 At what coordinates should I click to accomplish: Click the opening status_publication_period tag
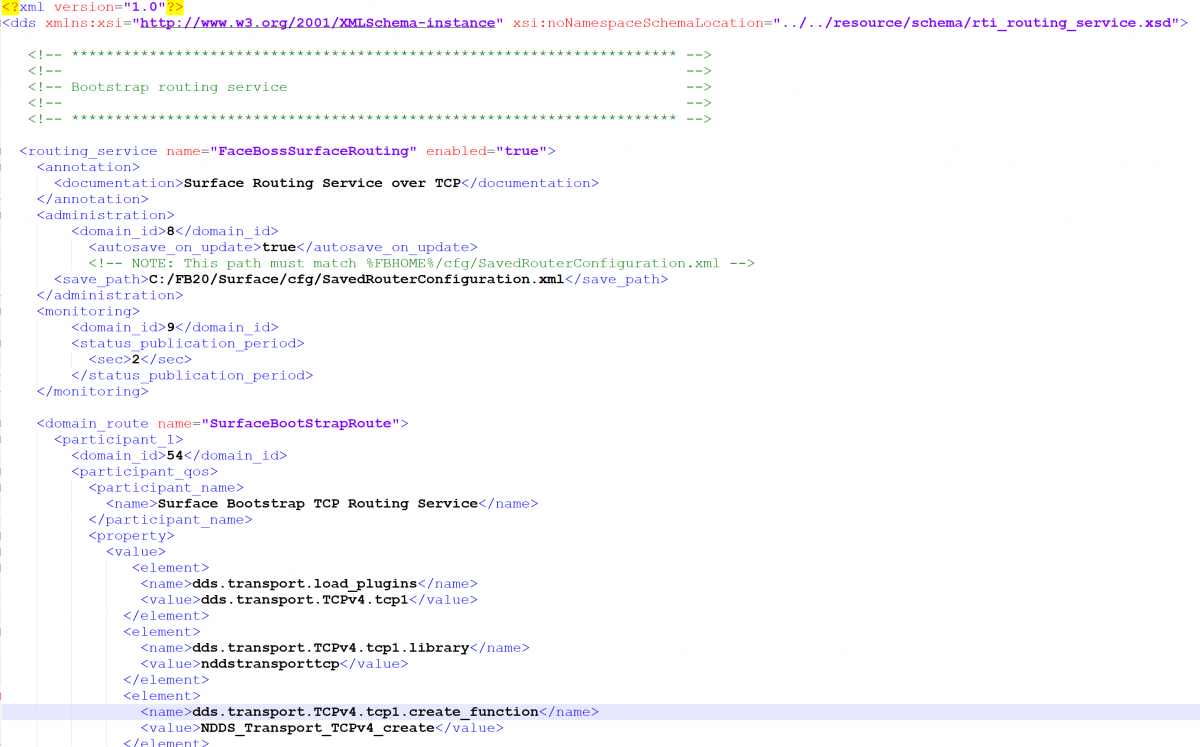pos(188,343)
